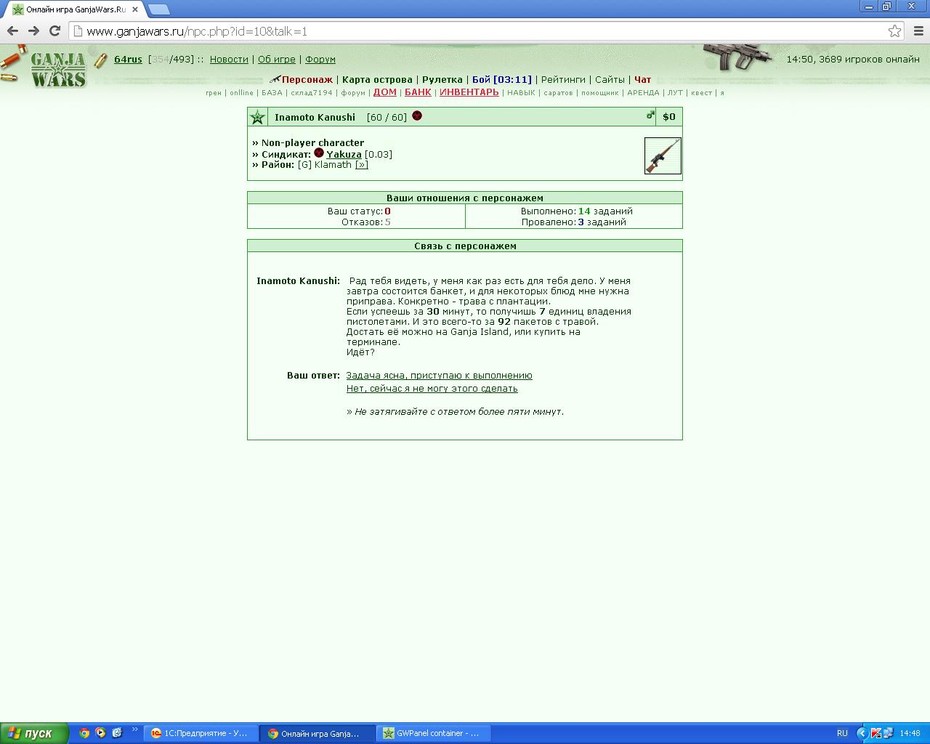The image size is (930, 744).
Task: Click the АРЕНДА shortcut link
Action: [x=643, y=93]
